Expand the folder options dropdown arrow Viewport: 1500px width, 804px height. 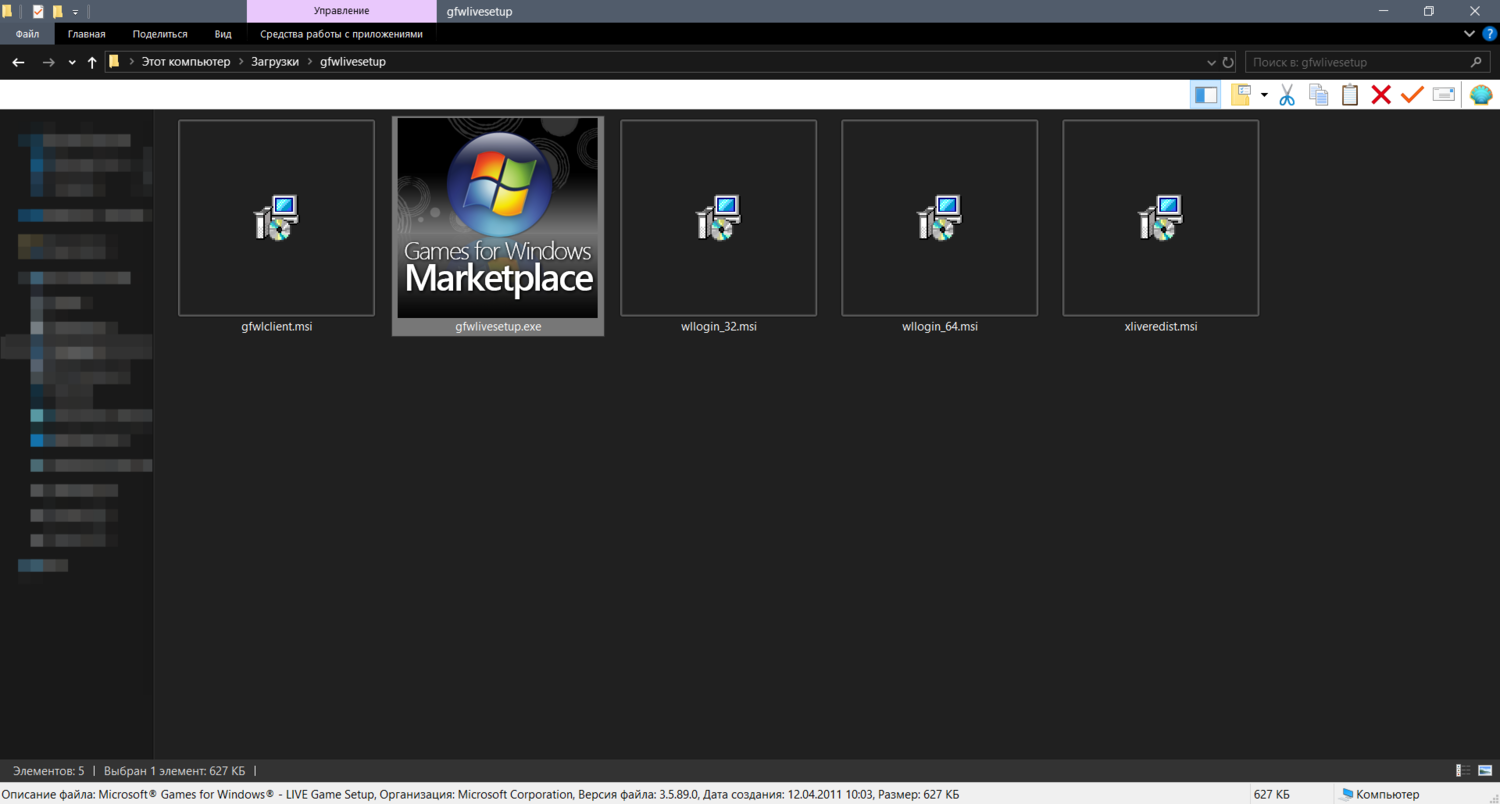(1264, 95)
